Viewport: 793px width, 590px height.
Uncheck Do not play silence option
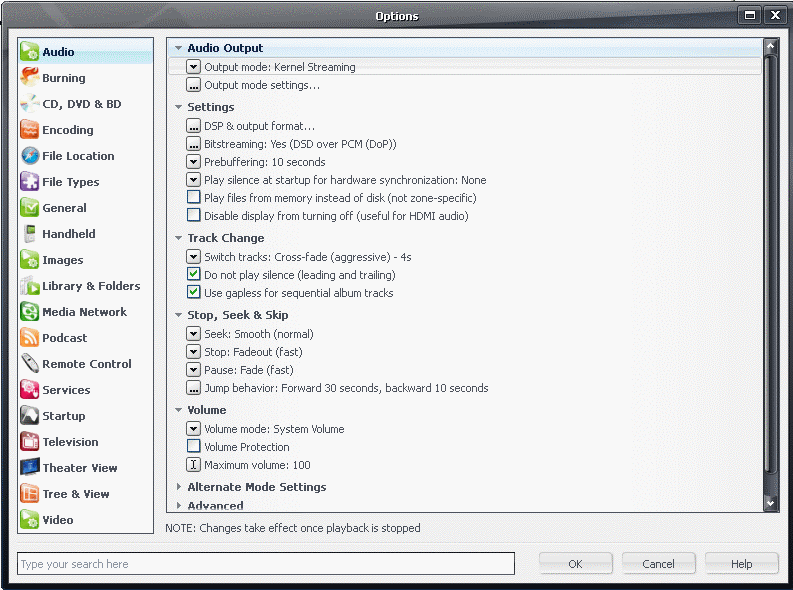[x=194, y=275]
